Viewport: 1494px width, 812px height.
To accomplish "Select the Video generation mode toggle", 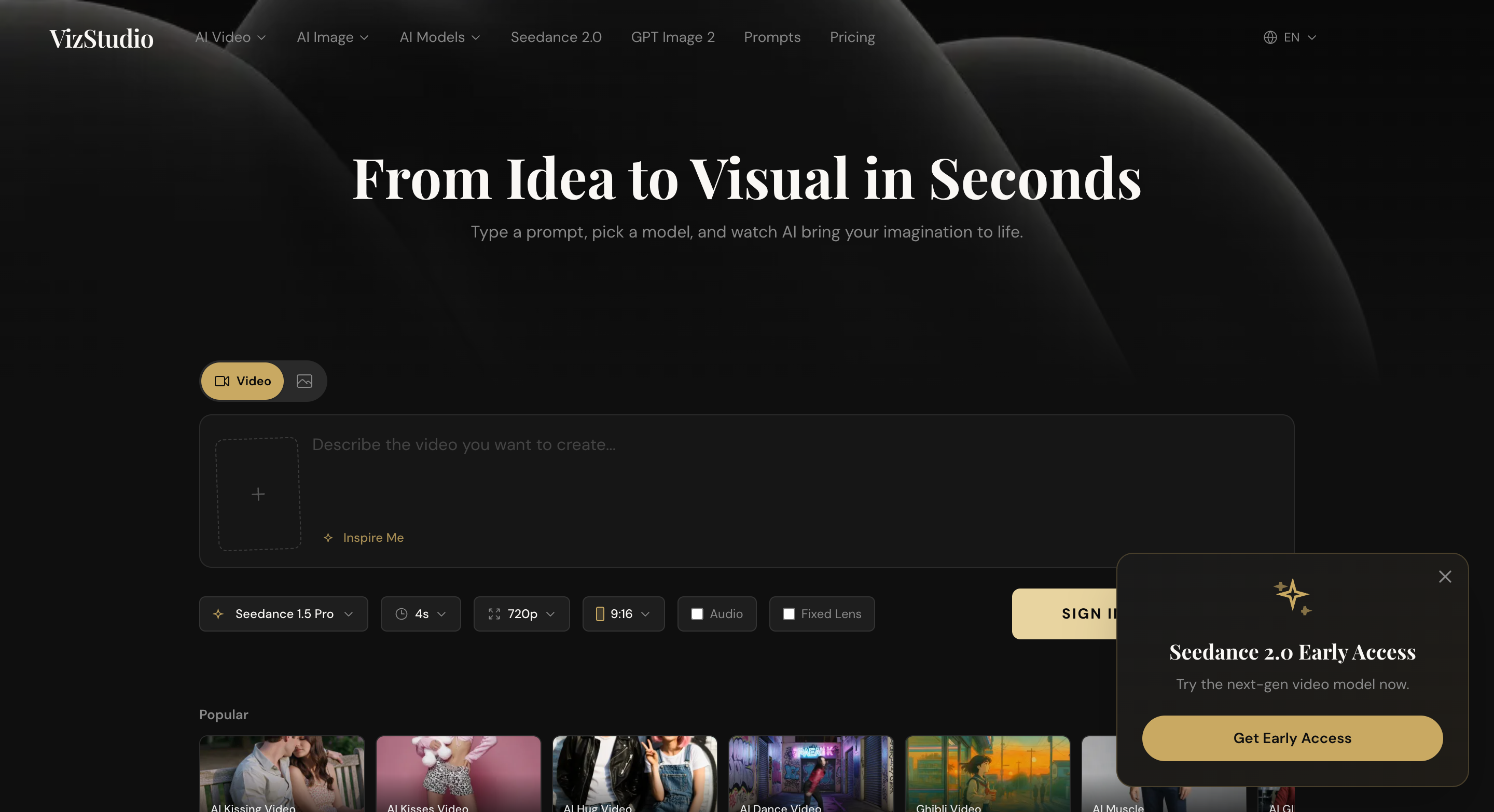I will (x=242, y=381).
